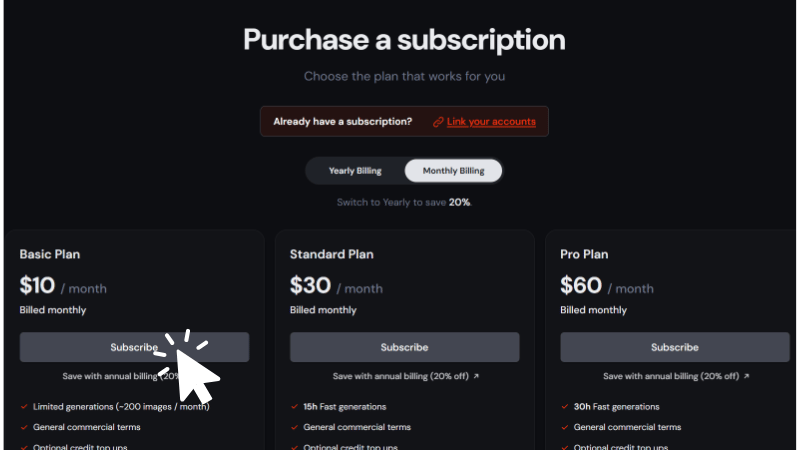Click the red checkmark beside 15h Fast generations
This screenshot has height=450, width=800.
(x=294, y=407)
